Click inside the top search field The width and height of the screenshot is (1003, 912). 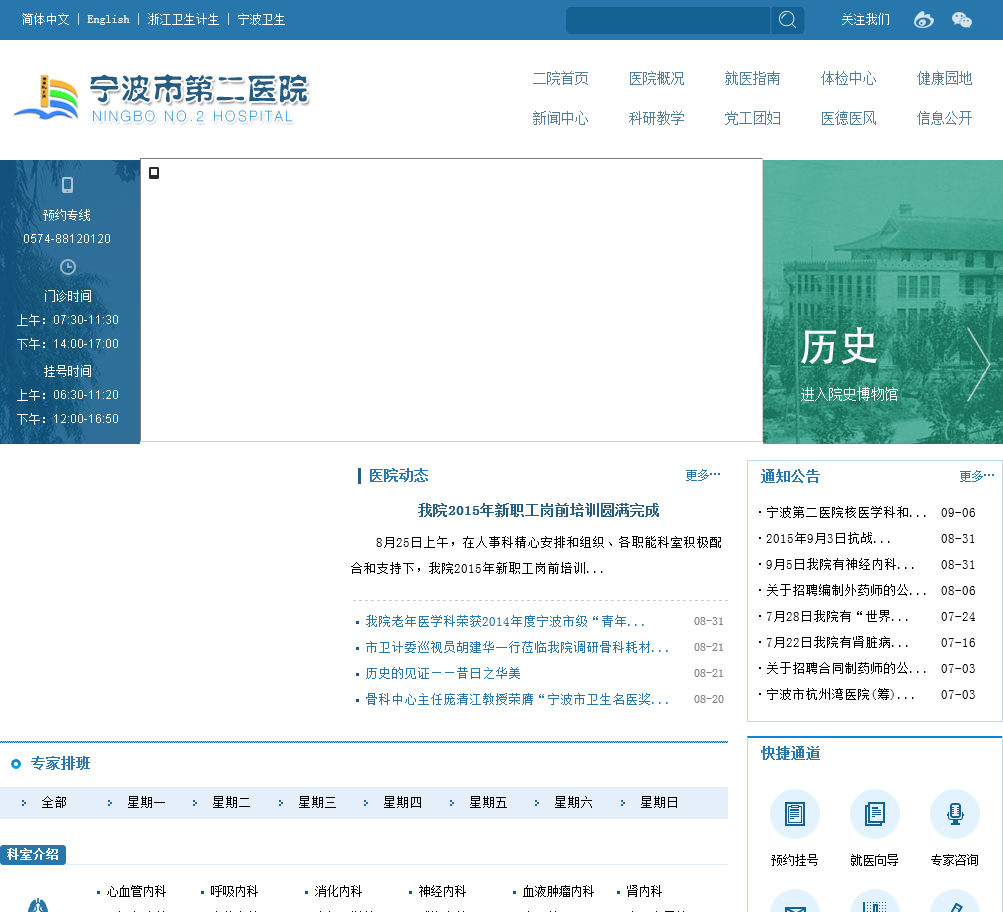(667, 20)
